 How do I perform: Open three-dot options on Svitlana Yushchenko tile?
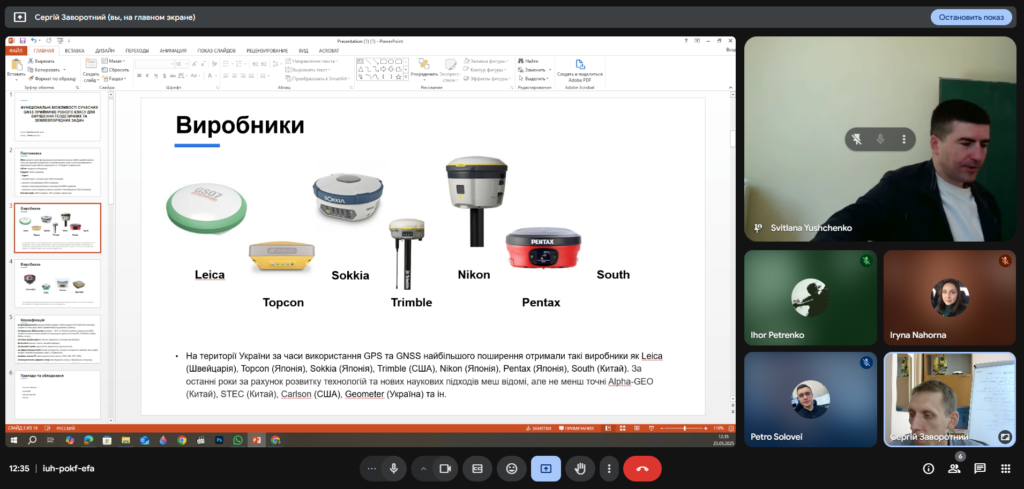[904, 139]
